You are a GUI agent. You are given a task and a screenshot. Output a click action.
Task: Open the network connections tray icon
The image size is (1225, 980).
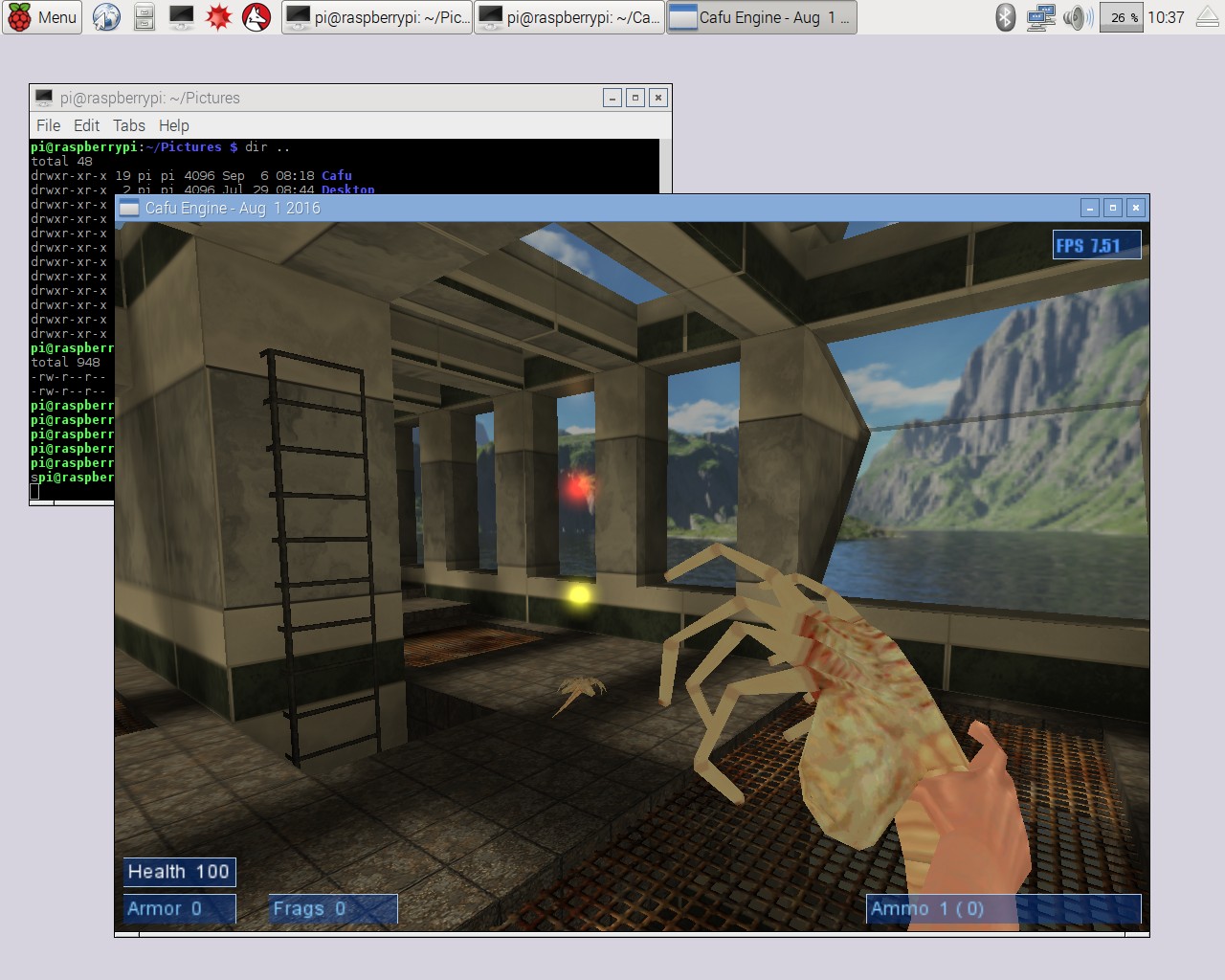(x=1040, y=17)
